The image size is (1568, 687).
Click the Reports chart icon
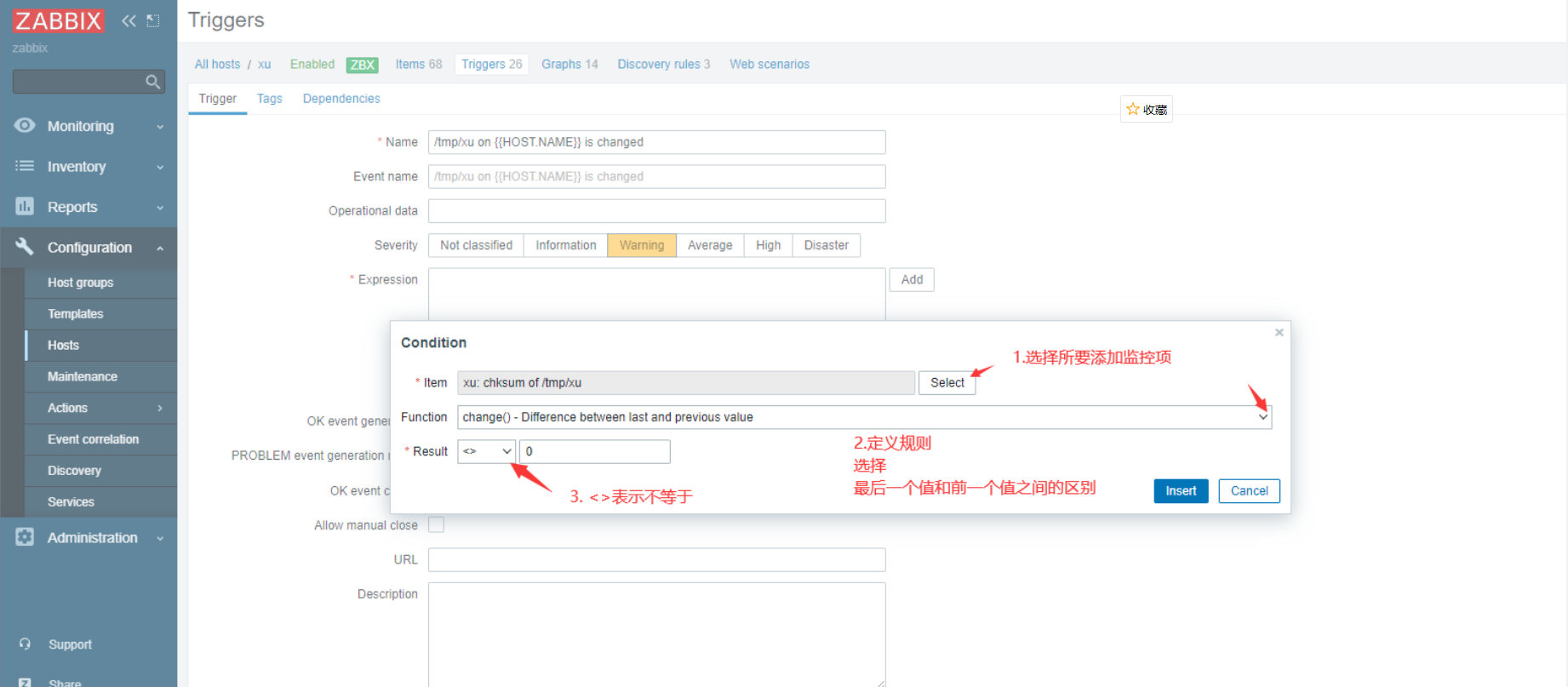[25, 206]
